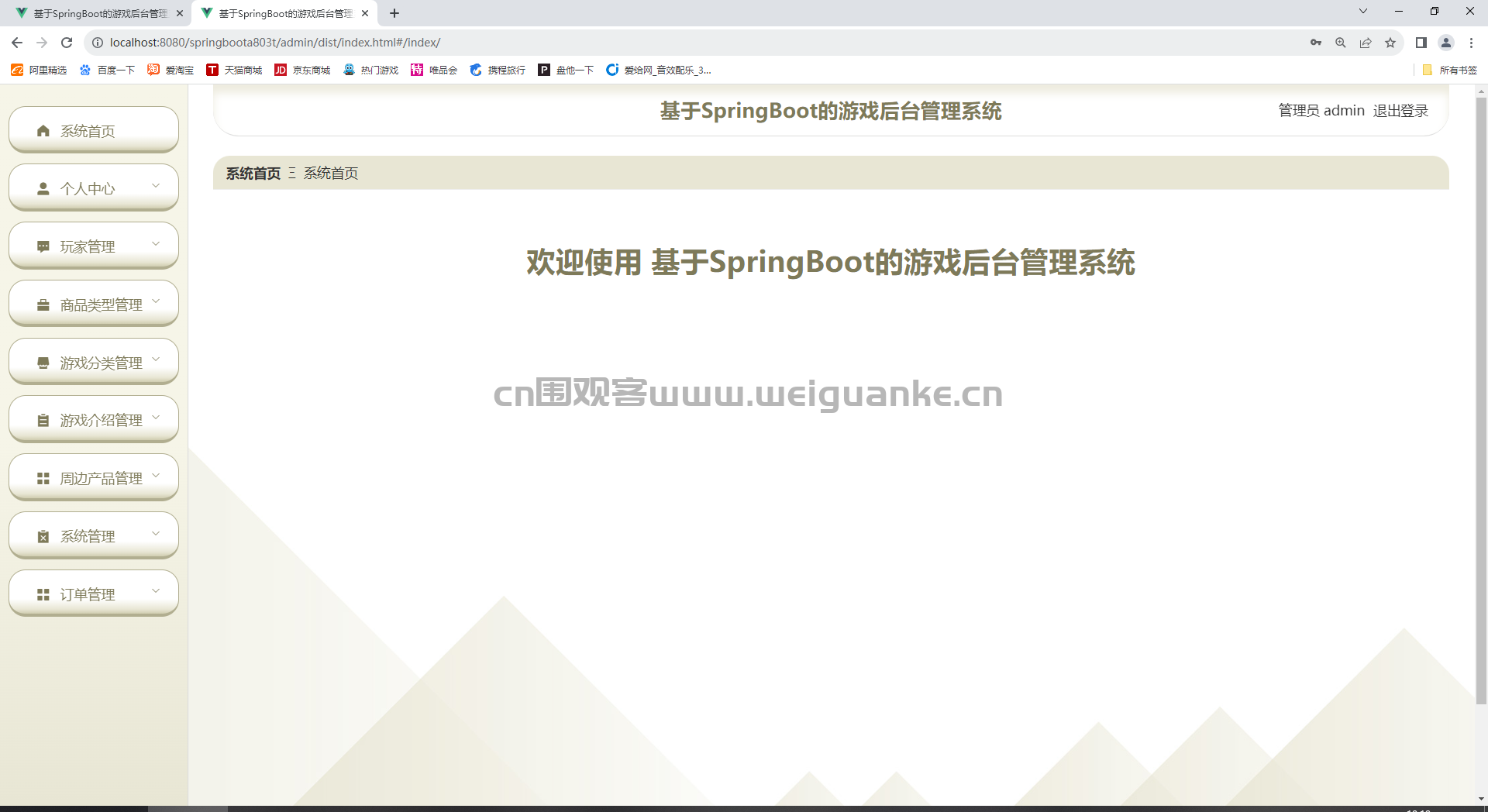Click the site information icon in address bar

(x=98, y=43)
